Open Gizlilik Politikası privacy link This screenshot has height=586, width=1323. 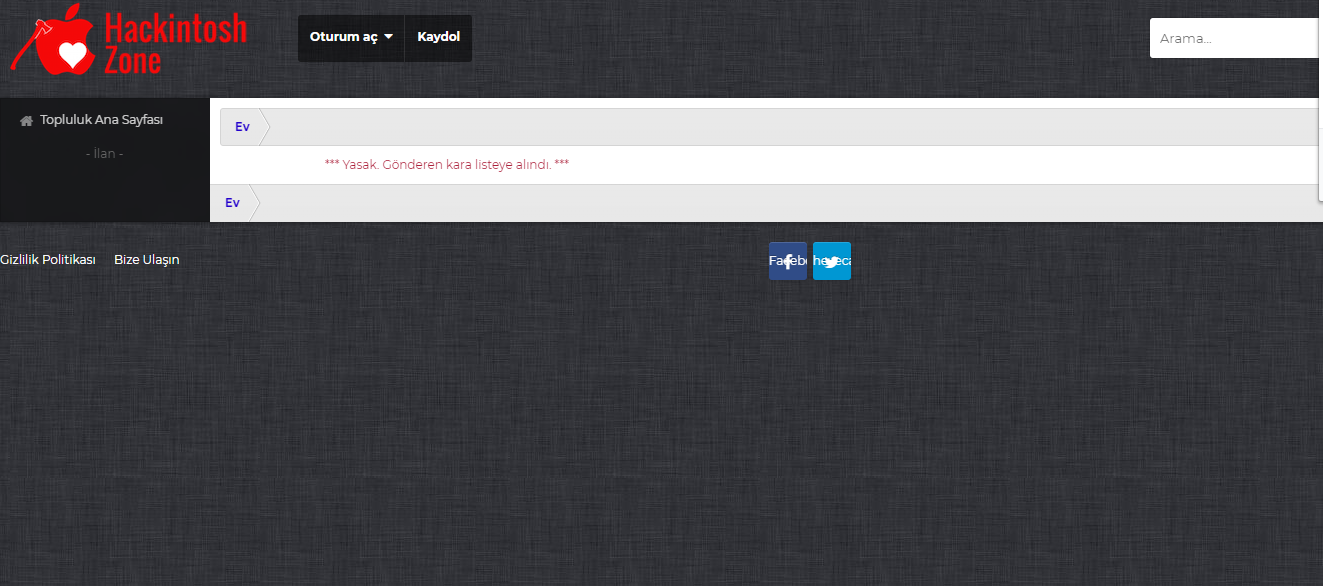(48, 260)
